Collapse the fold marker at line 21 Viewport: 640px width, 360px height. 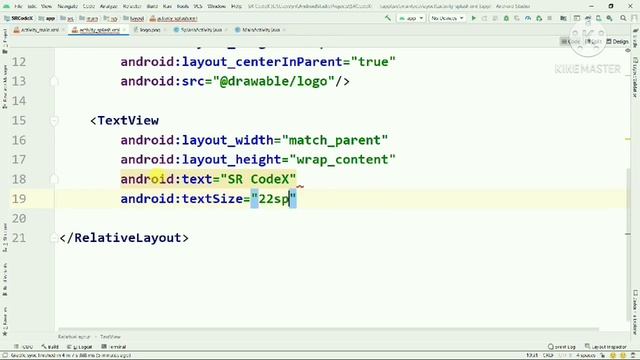[54, 238]
